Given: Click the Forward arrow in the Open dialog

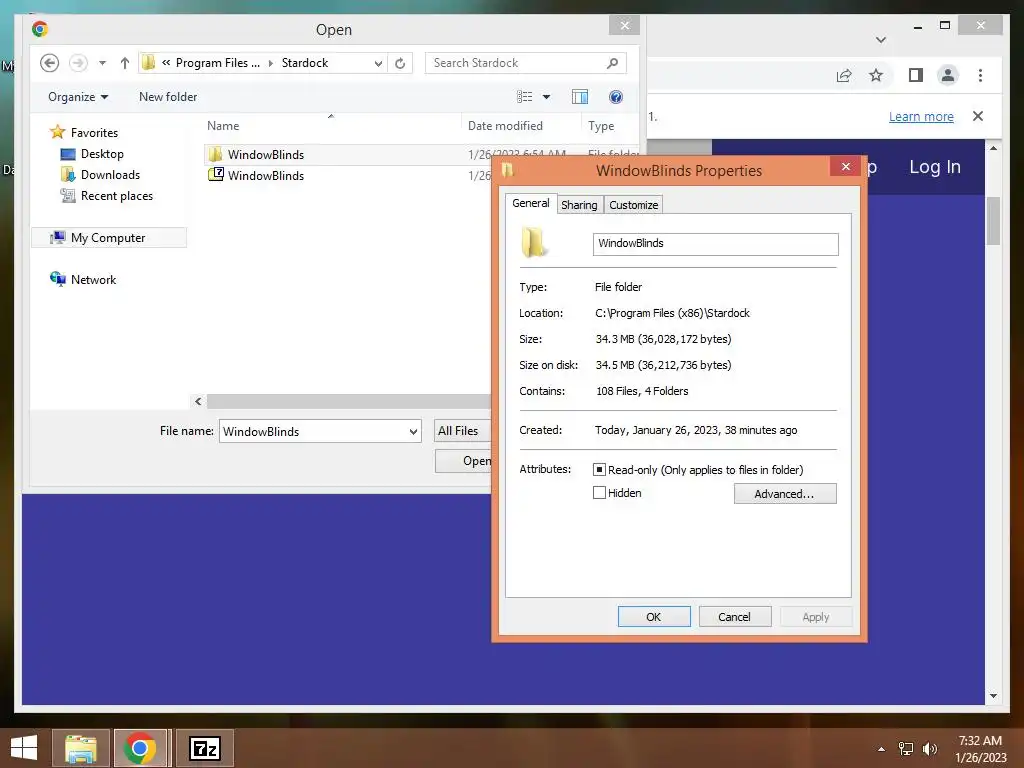Looking at the screenshot, I should coord(78,63).
